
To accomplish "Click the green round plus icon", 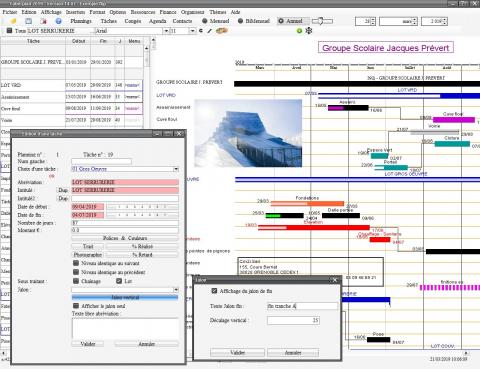I will pos(299,31).
